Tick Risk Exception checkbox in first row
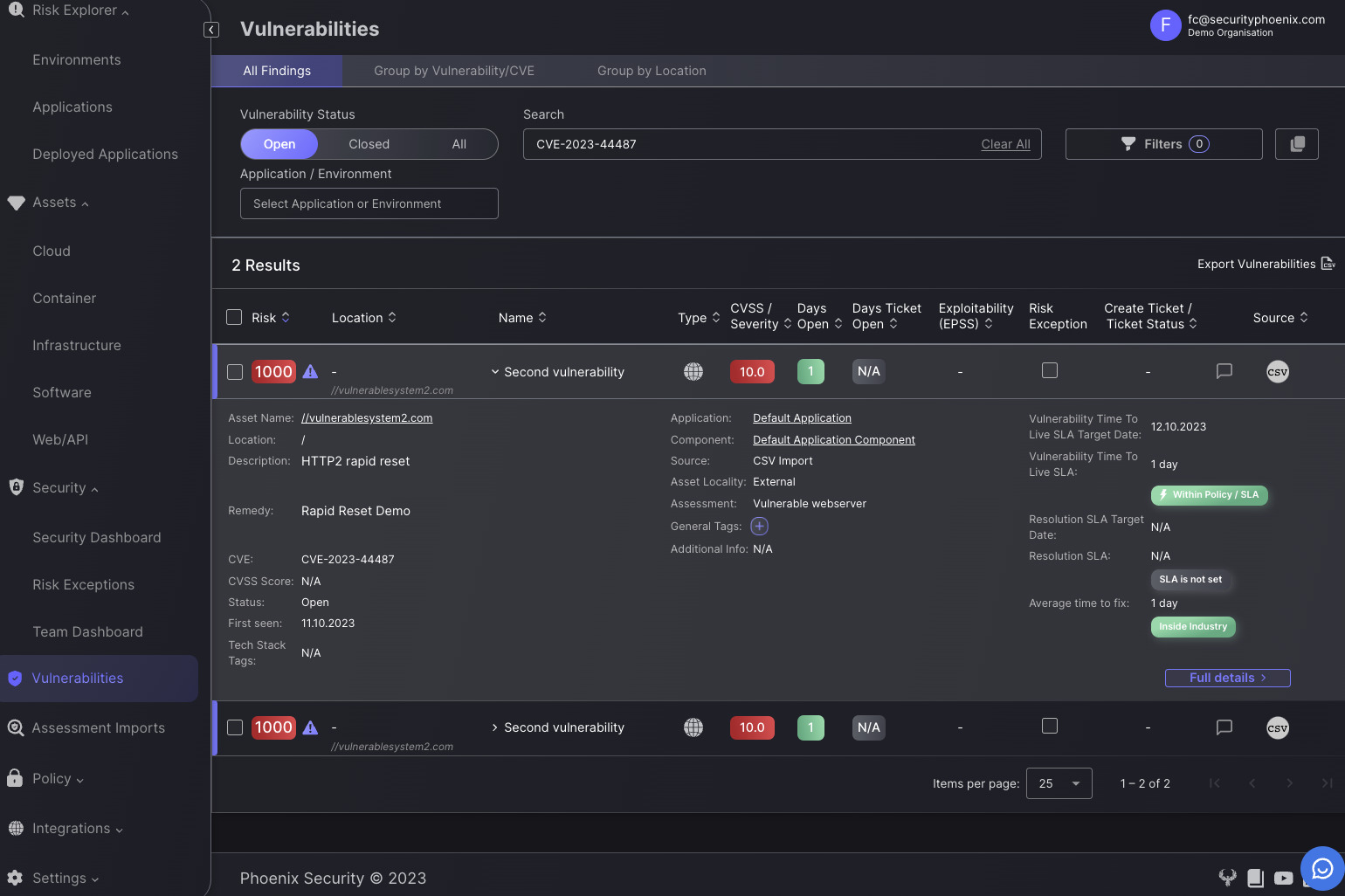This screenshot has height=896, width=1345. (x=1050, y=370)
